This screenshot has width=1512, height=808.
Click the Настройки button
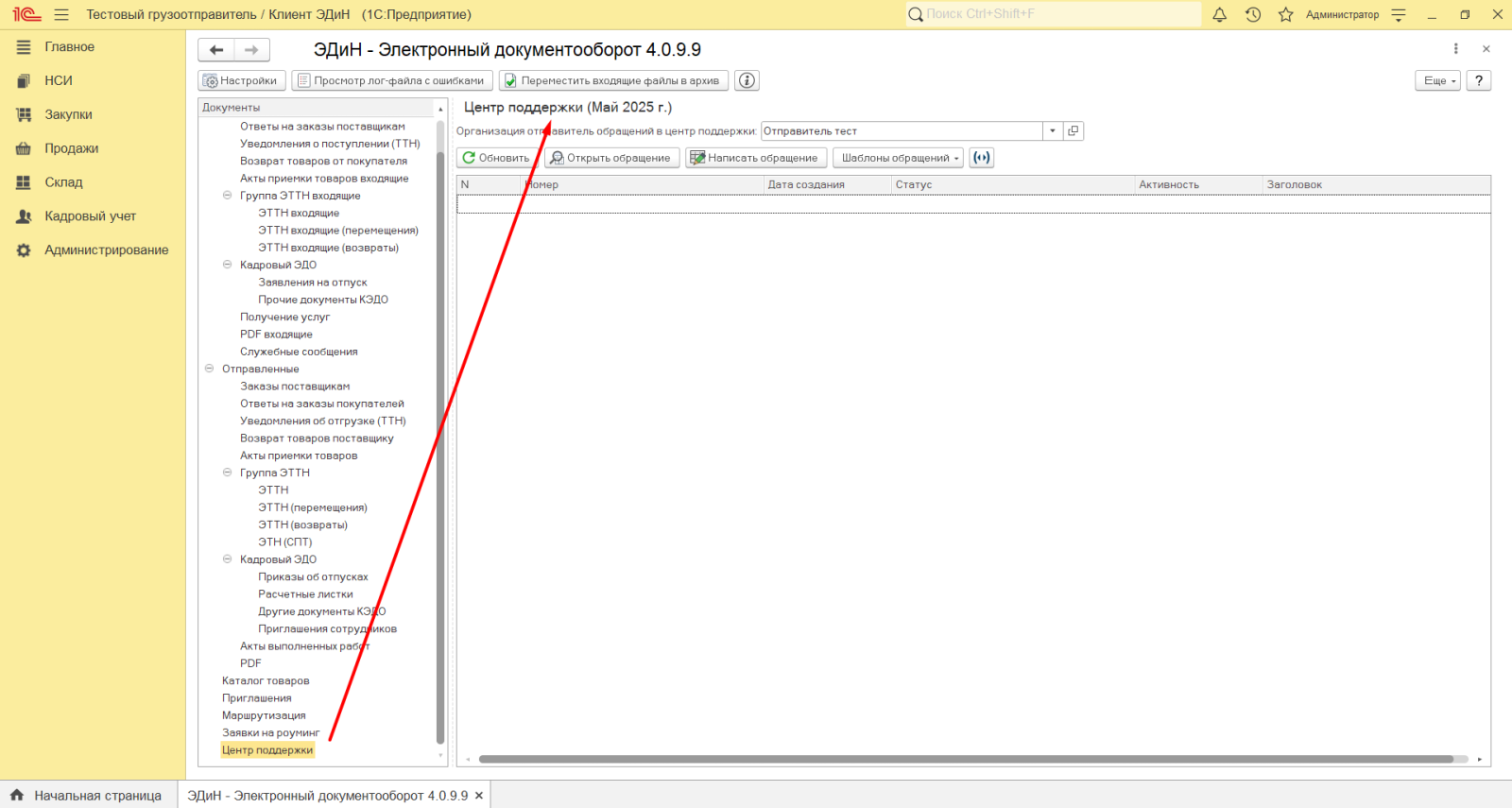click(241, 80)
